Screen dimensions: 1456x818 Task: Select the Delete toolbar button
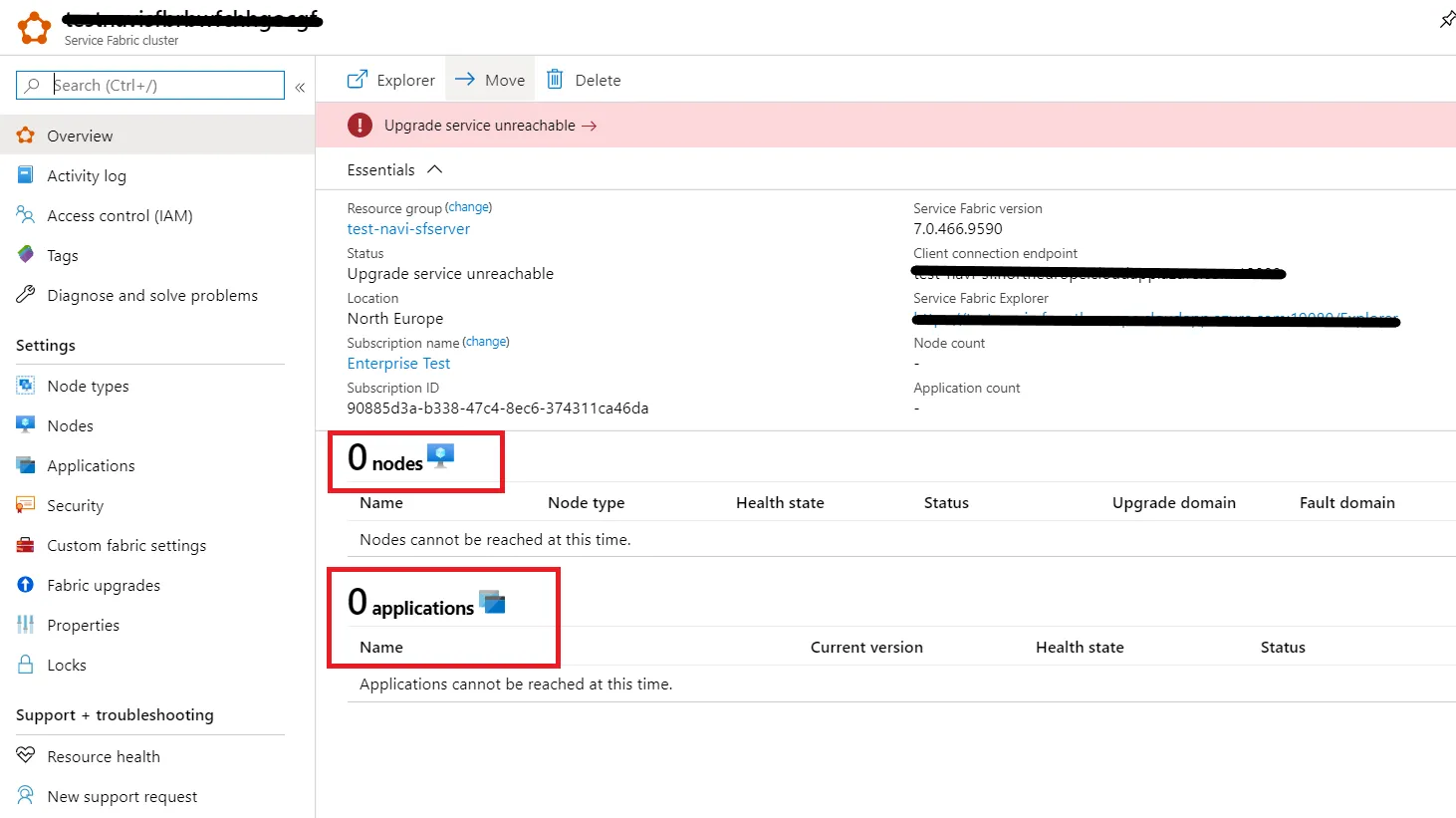(x=584, y=80)
